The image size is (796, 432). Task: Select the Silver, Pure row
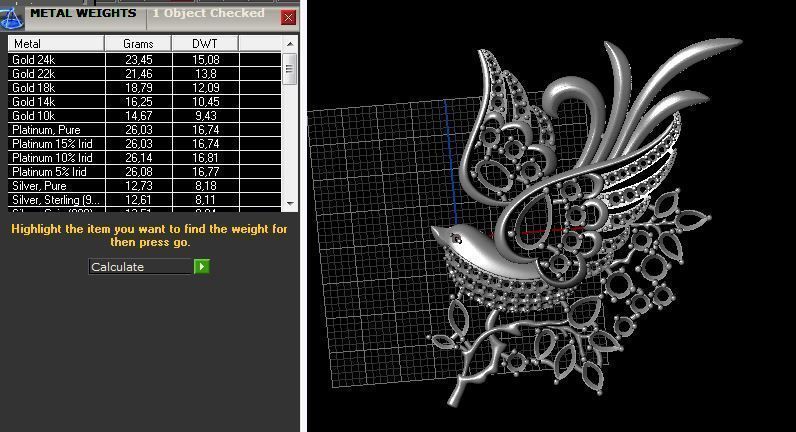coord(145,186)
